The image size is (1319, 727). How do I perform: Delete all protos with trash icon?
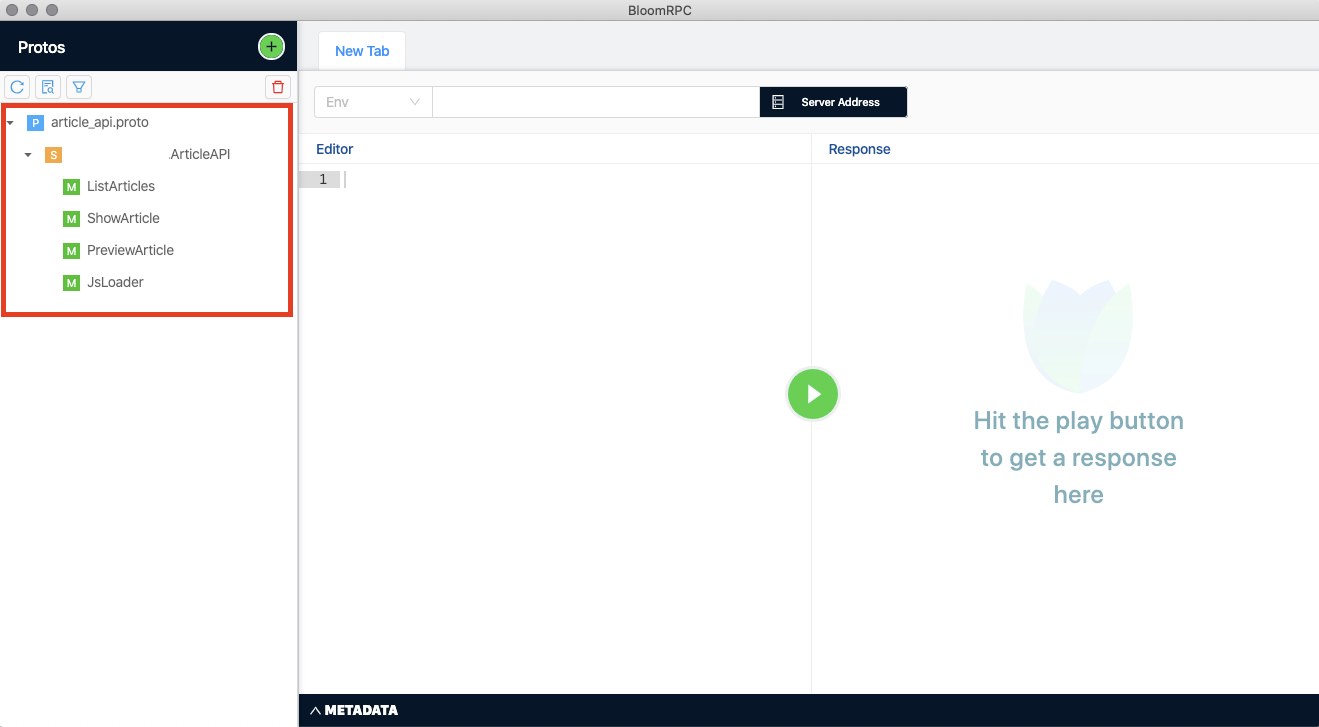click(x=278, y=87)
